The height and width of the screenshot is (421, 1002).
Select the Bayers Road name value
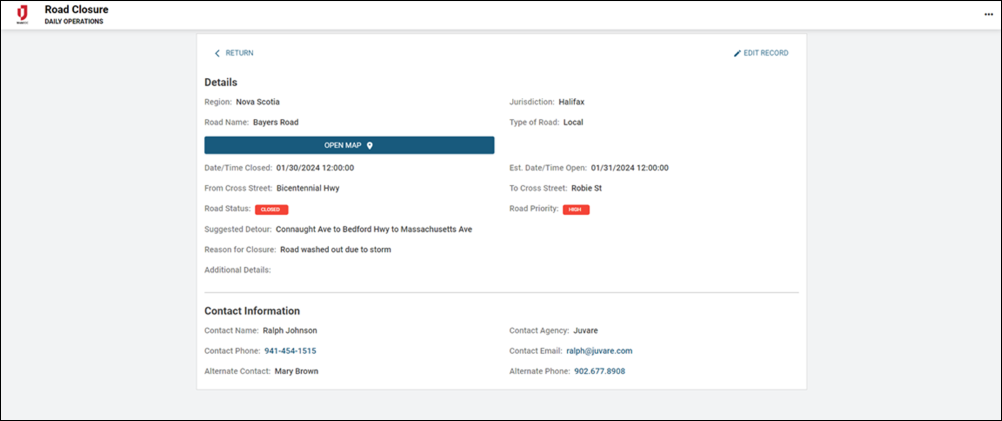pyautogui.click(x=275, y=122)
